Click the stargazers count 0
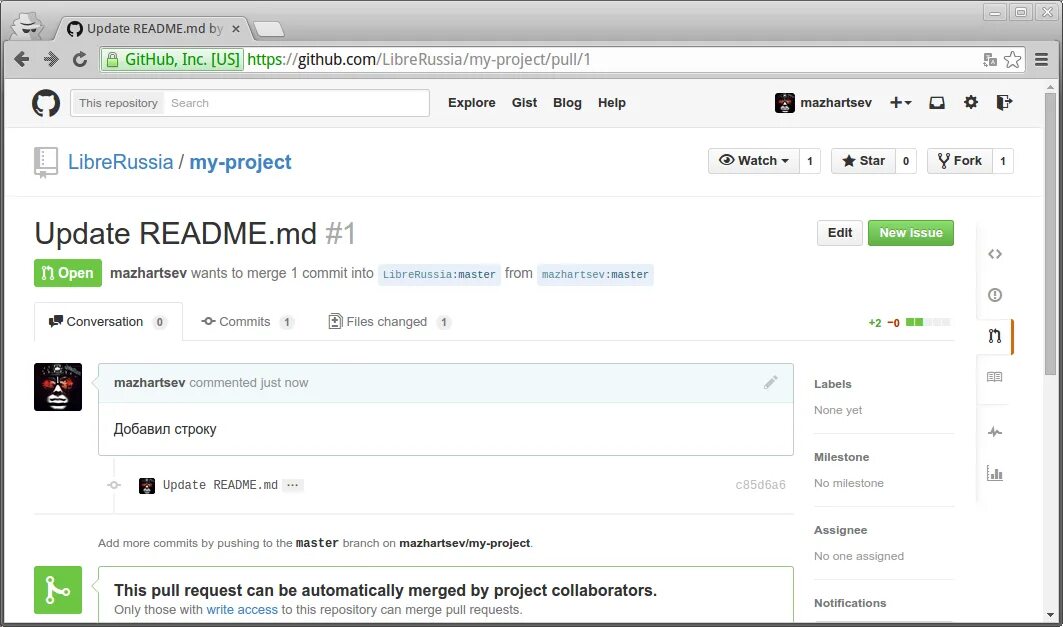The height and width of the screenshot is (627, 1063). point(906,161)
